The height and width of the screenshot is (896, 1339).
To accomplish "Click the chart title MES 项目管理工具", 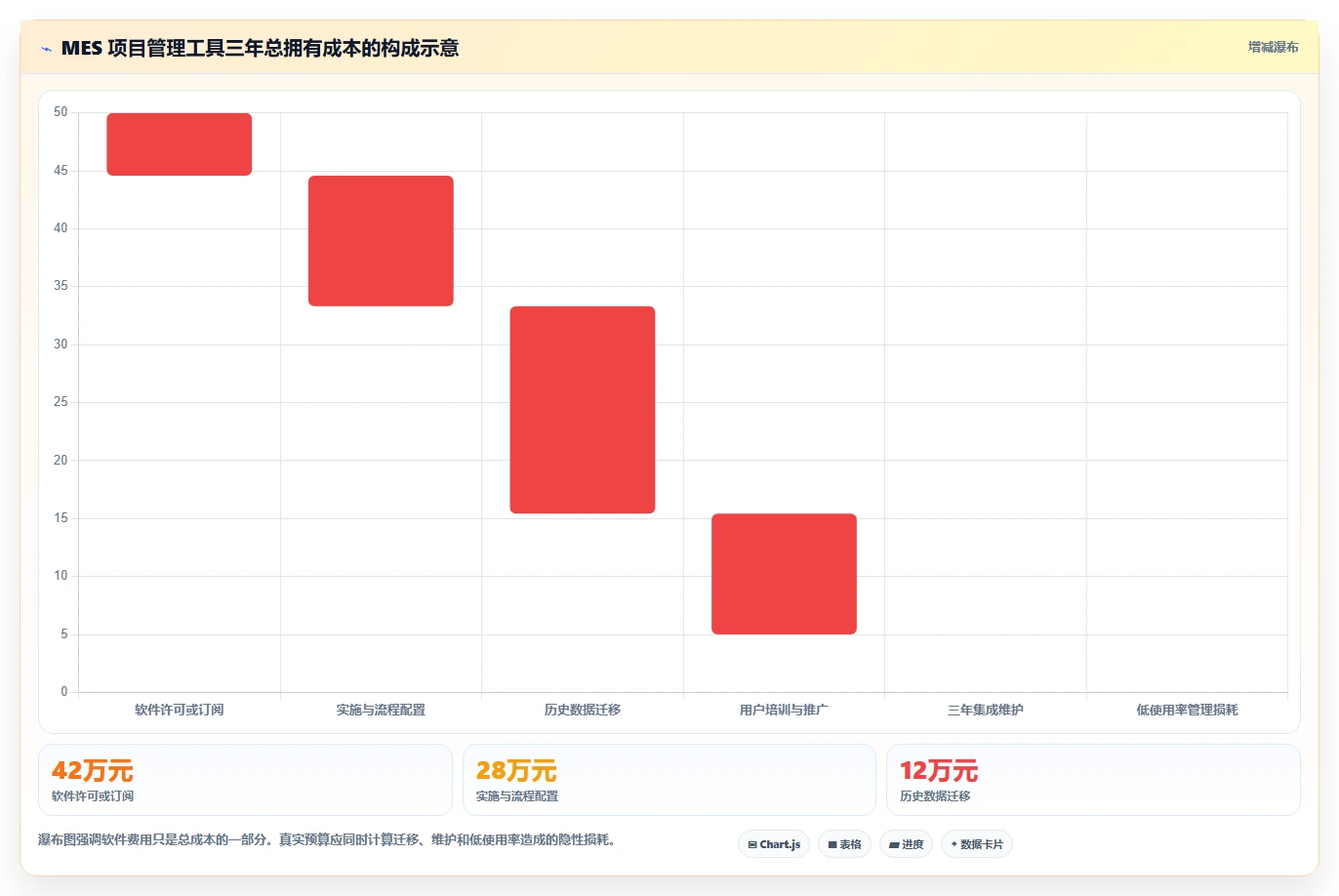I will pos(260,48).
